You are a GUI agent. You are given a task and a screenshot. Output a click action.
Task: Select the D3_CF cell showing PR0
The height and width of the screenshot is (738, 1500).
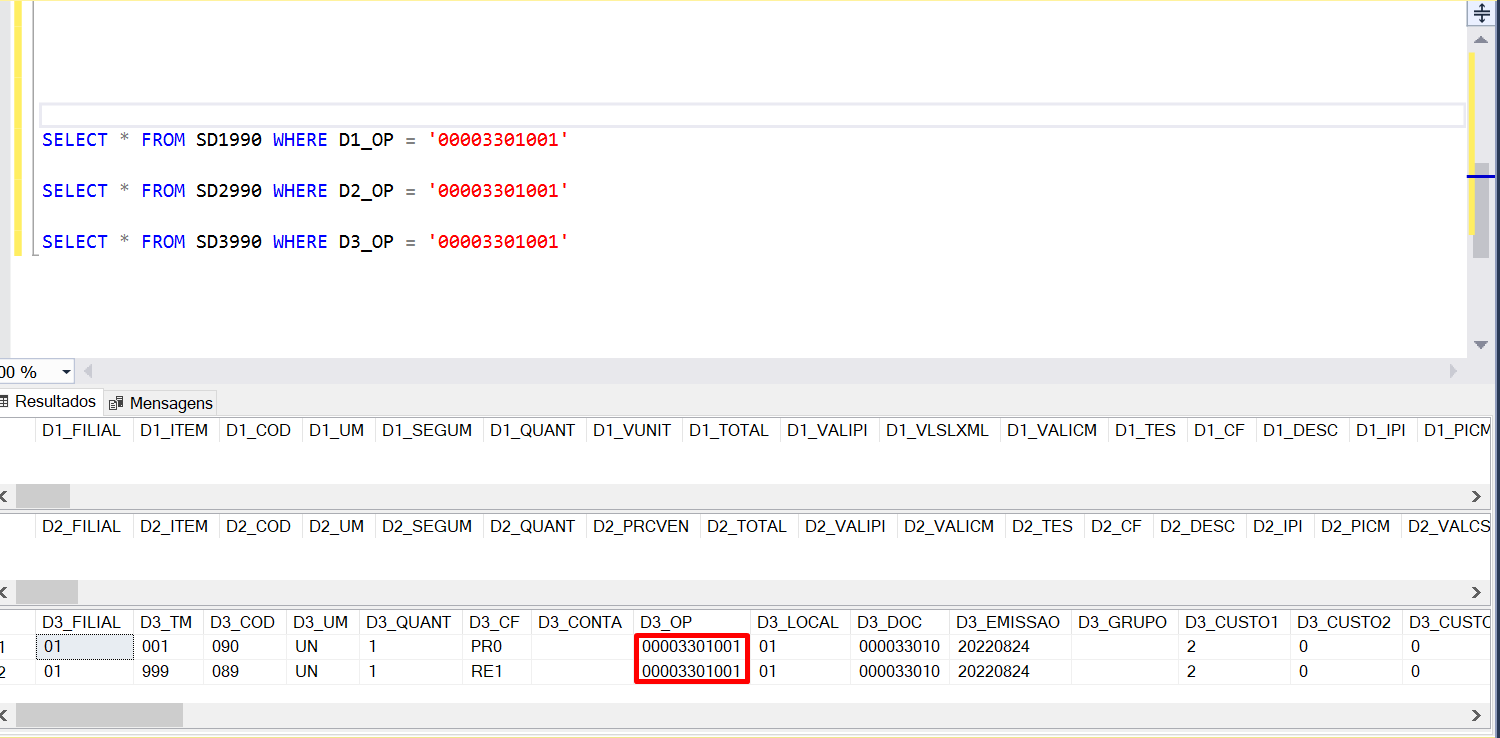click(x=496, y=647)
